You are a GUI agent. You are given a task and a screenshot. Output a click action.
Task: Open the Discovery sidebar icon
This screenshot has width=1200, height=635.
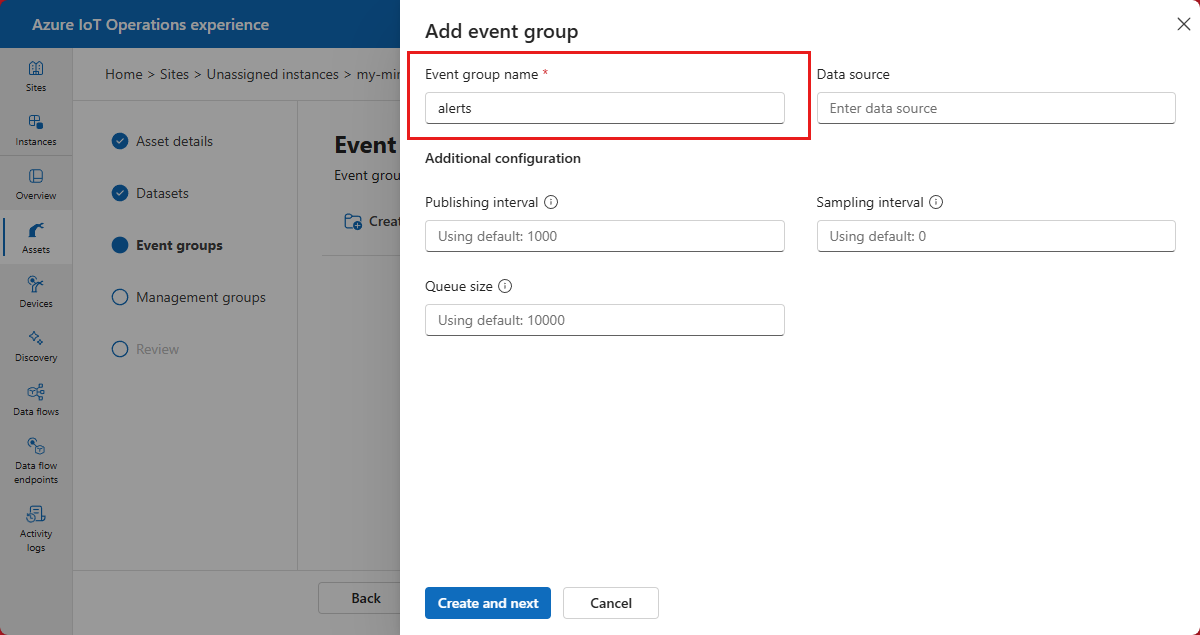36,345
